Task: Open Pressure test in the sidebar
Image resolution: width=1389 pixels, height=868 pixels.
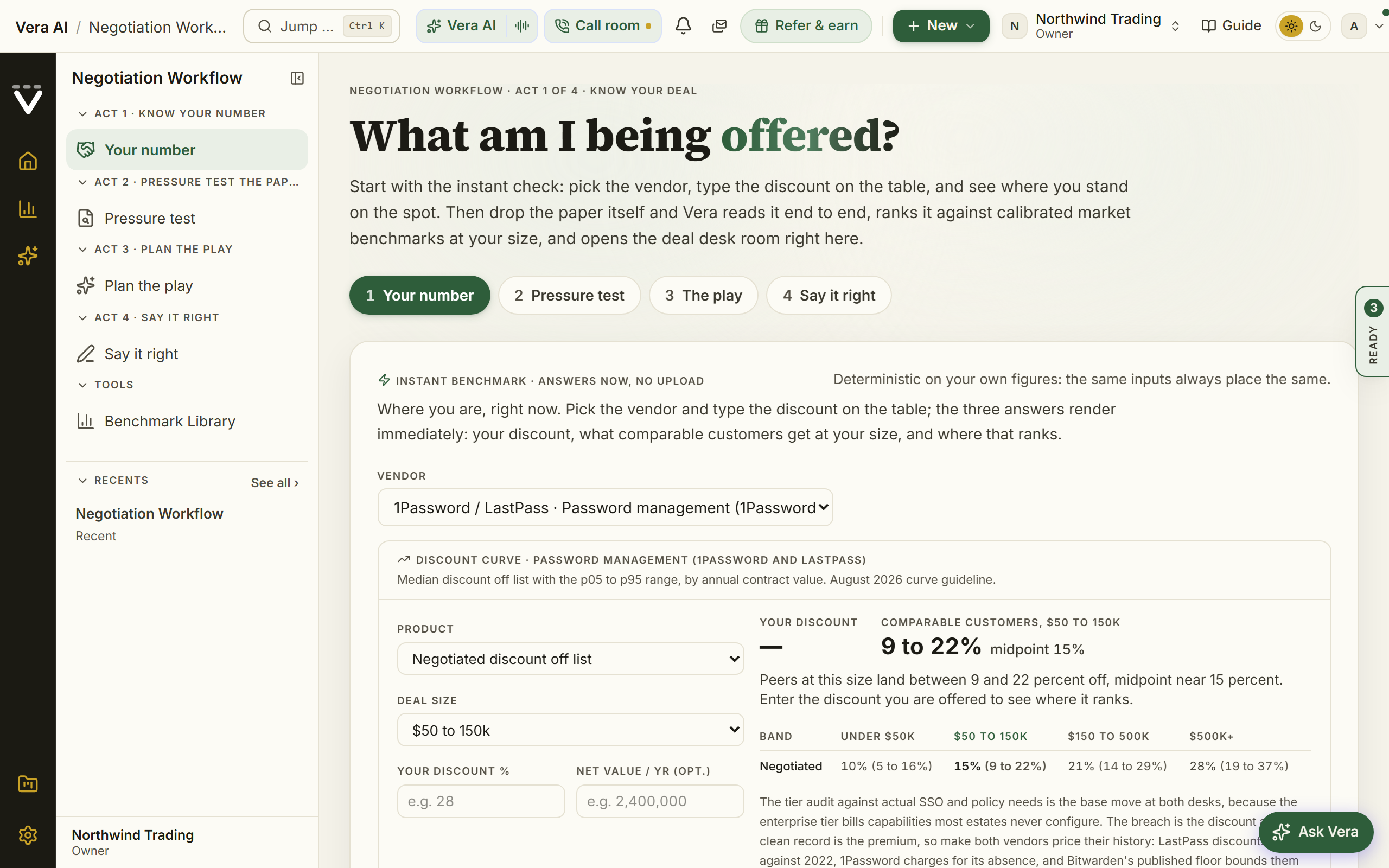Action: coord(187,218)
